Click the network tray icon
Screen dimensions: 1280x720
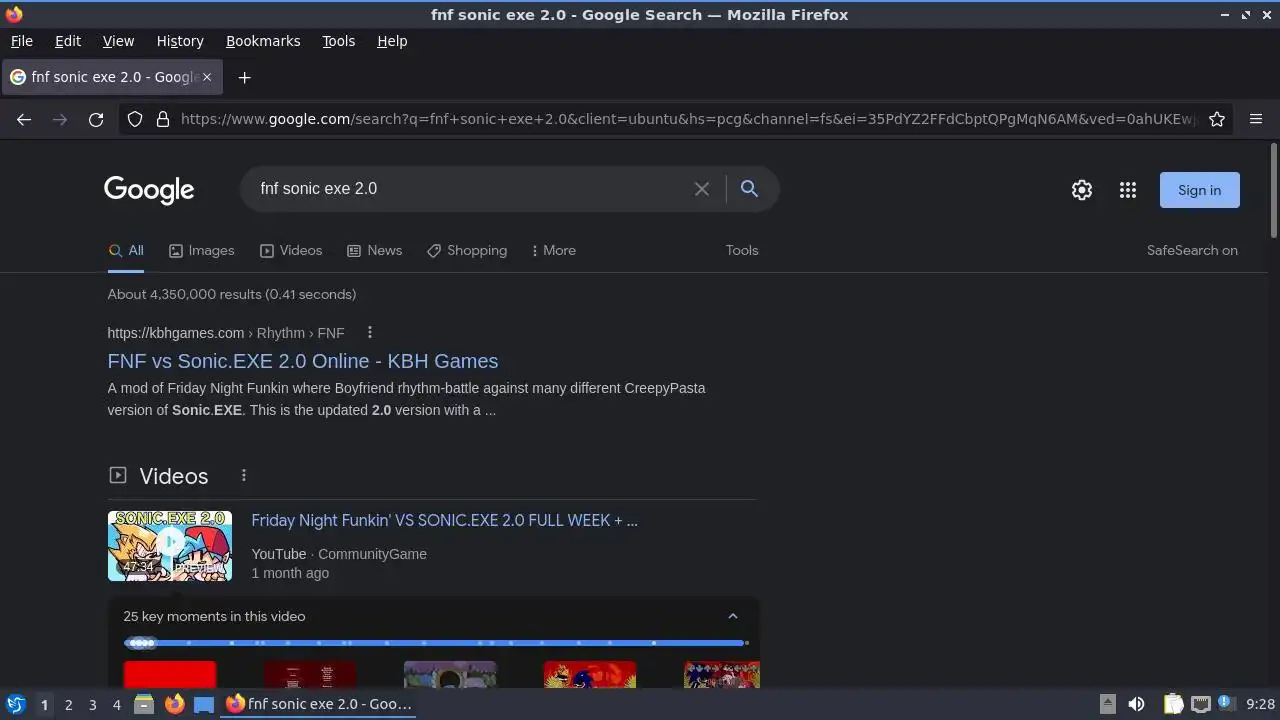1200,704
